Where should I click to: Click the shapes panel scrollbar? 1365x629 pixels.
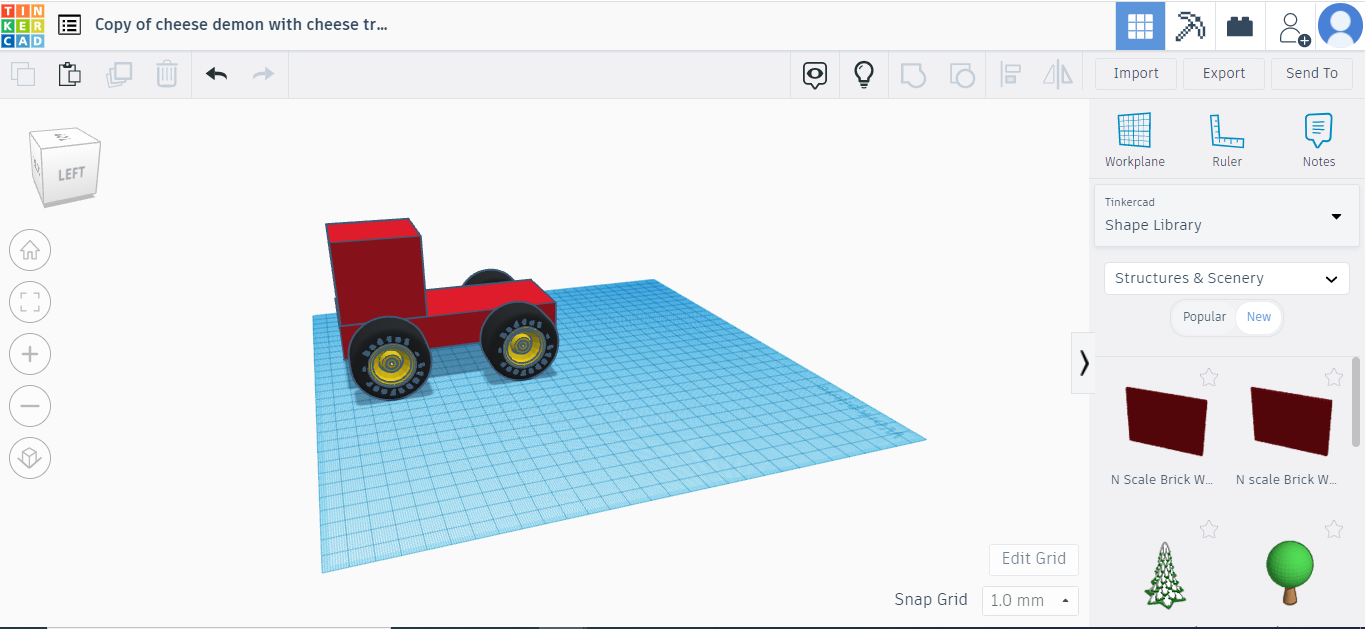1356,402
